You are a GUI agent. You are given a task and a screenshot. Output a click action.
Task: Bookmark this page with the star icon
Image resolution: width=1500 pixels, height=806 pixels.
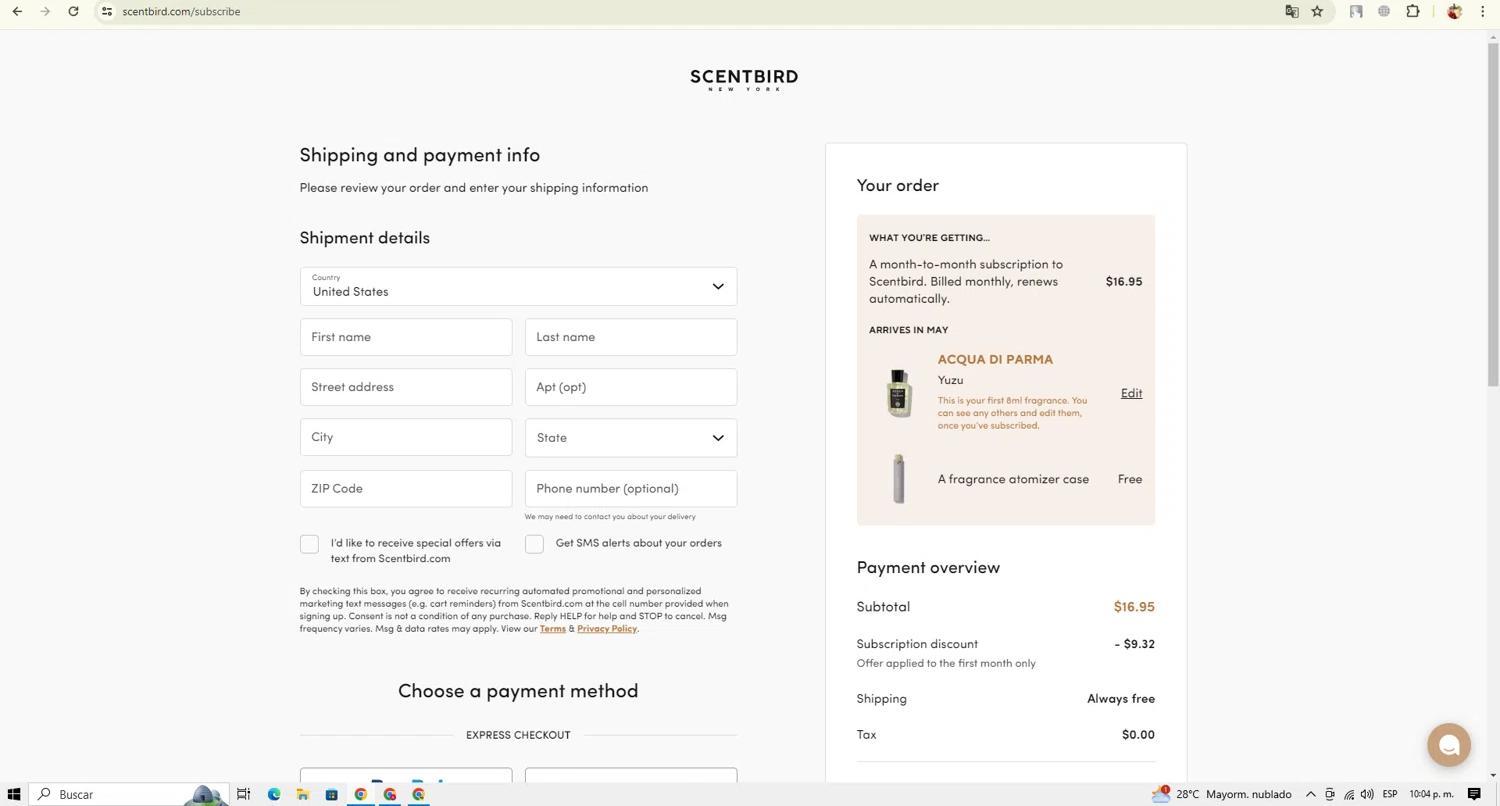click(x=1317, y=11)
